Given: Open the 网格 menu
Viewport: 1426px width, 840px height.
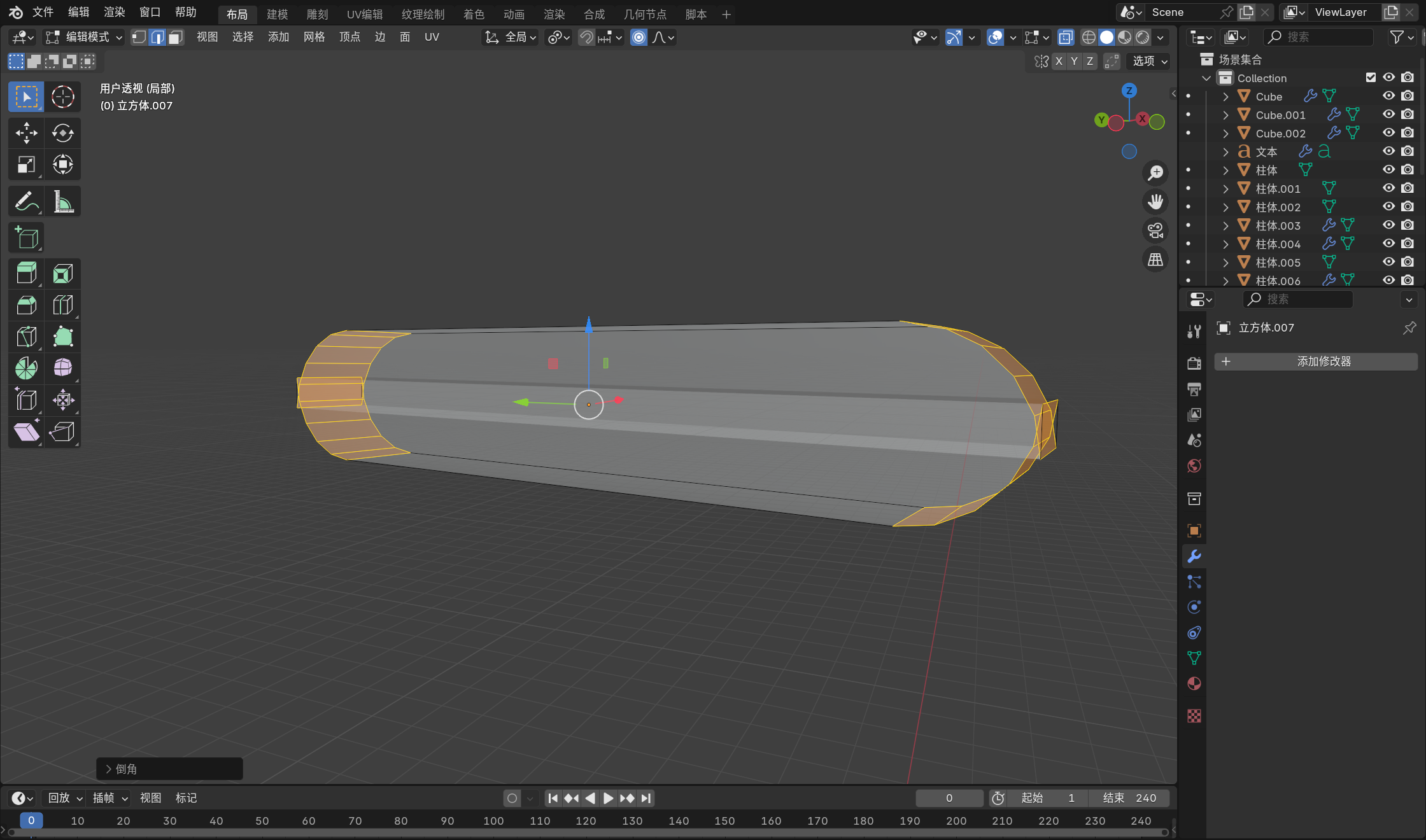Looking at the screenshot, I should tap(314, 38).
